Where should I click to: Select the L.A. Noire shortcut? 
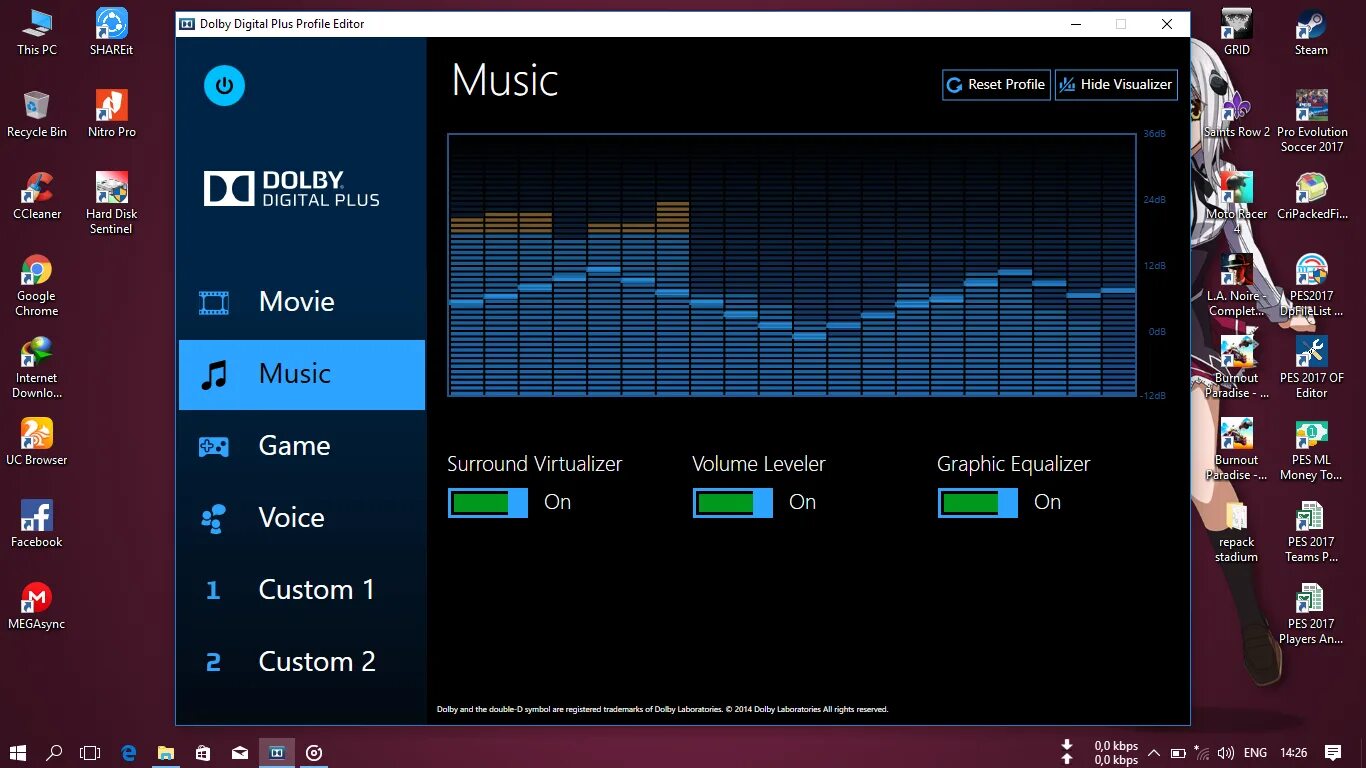pos(1237,285)
